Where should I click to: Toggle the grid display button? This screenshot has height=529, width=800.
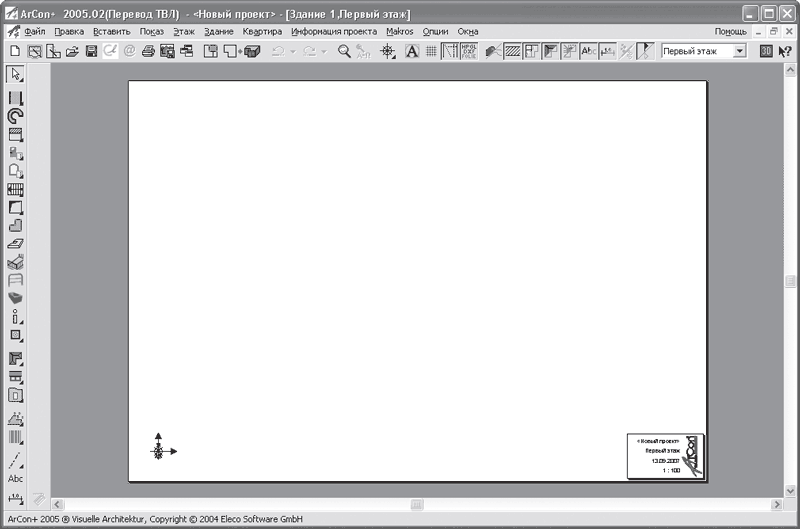pyautogui.click(x=431, y=51)
